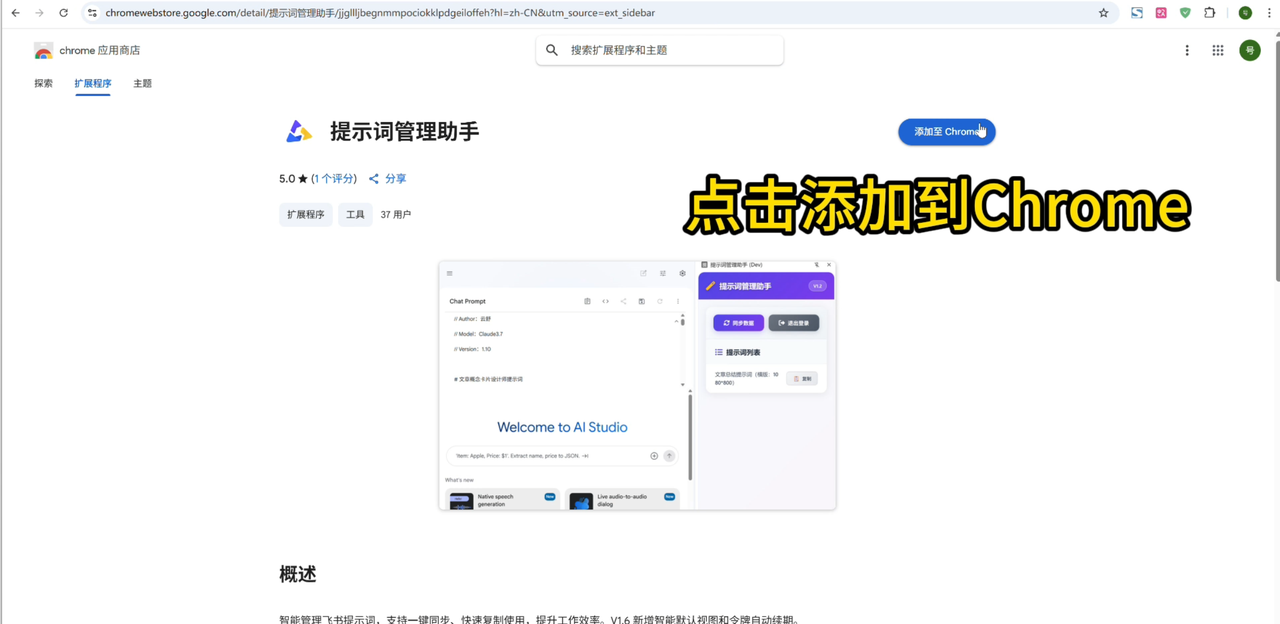Click the 37 用户 user count text
This screenshot has height=624, width=1280.
point(396,215)
